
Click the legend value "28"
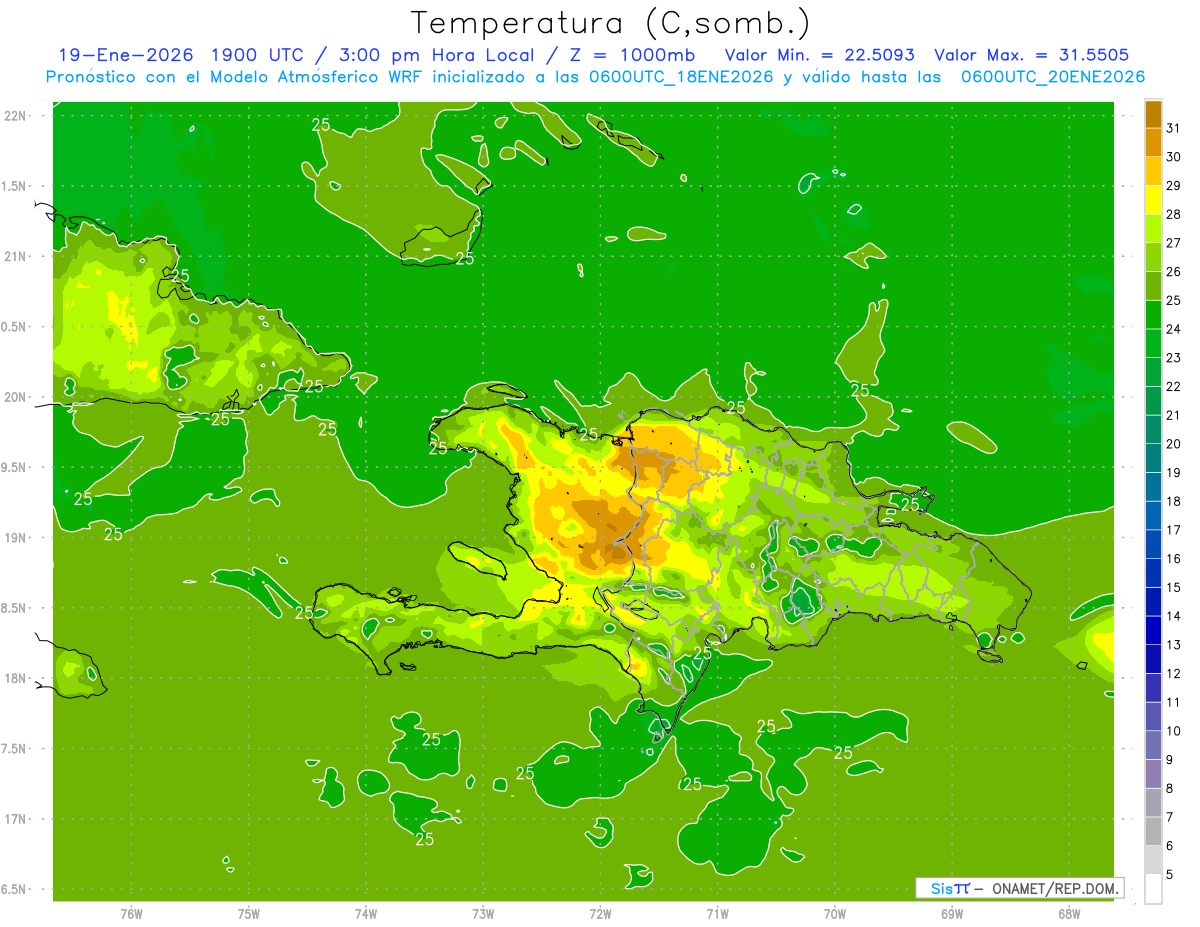[x=1174, y=214]
